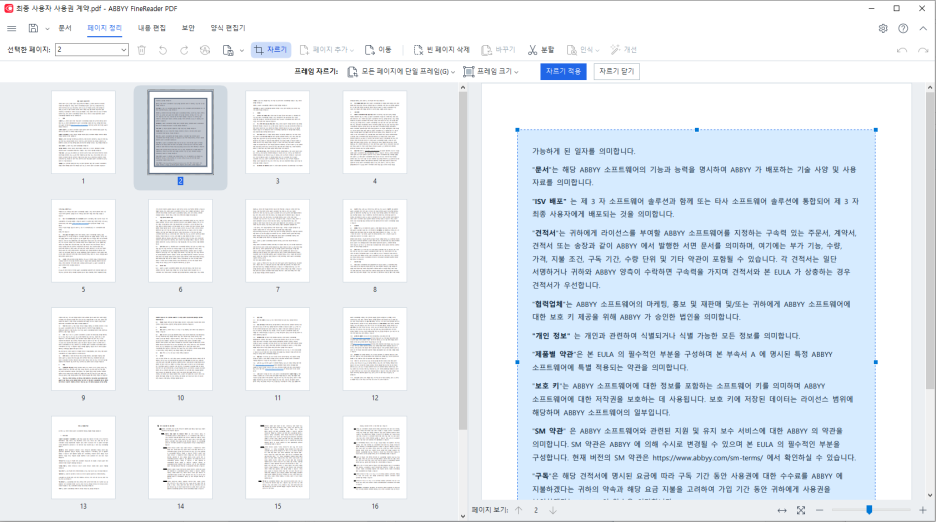Go to next page arrow
This screenshot has width=936, height=522.
click(x=553, y=510)
